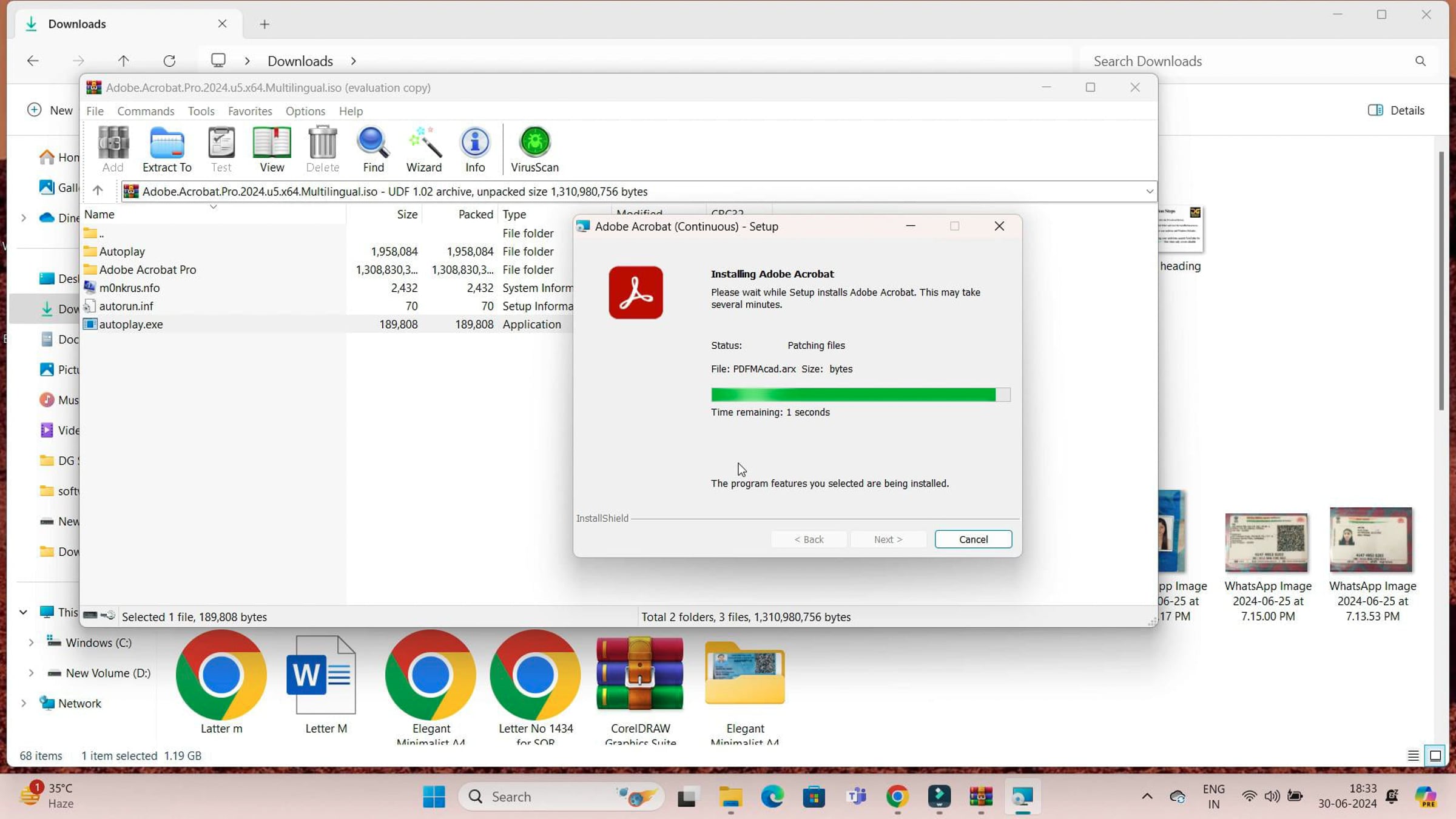Click the green installation progress bar
1456x819 pixels.
coord(853,395)
